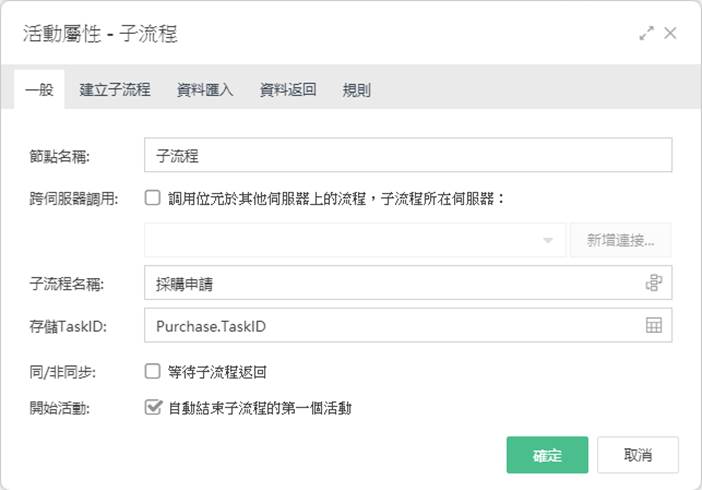Click the 子流程名稱 input showing 採購申請

(x=408, y=283)
